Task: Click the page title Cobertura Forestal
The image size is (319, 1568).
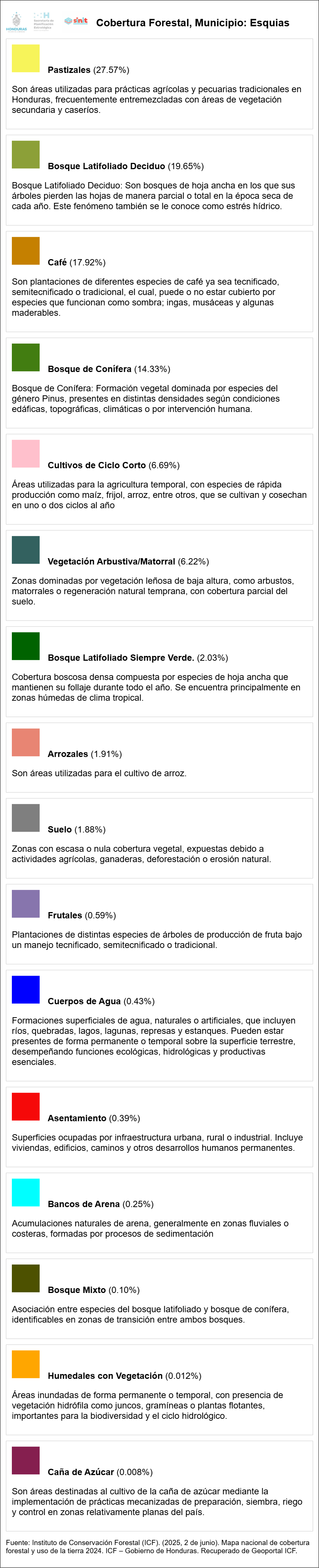Action: [192, 23]
